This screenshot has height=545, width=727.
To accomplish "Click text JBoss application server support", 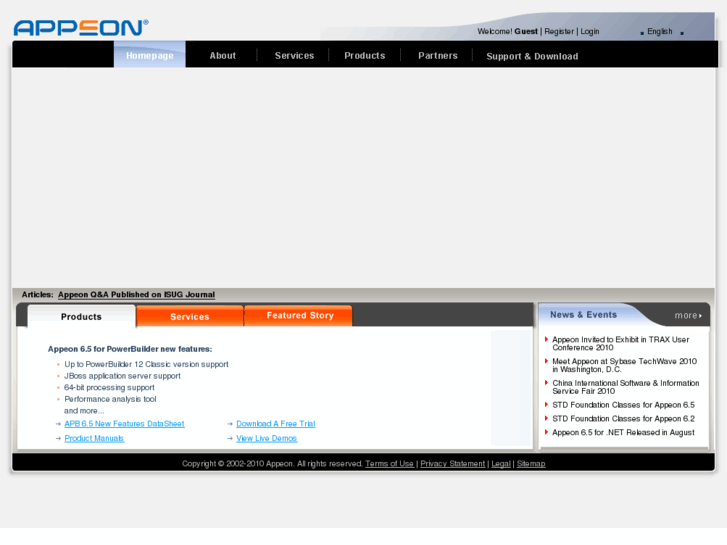I will coord(122,376).
